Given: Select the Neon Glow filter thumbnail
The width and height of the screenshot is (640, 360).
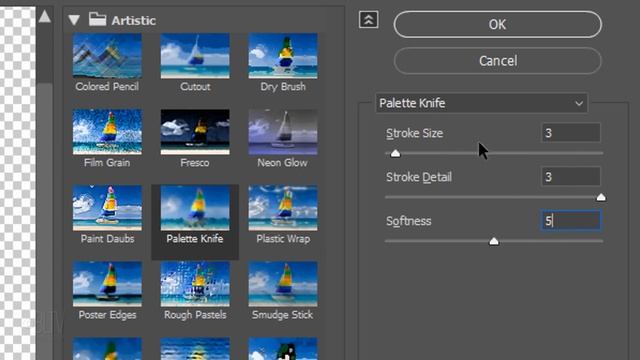Looking at the screenshot, I should [x=283, y=132].
